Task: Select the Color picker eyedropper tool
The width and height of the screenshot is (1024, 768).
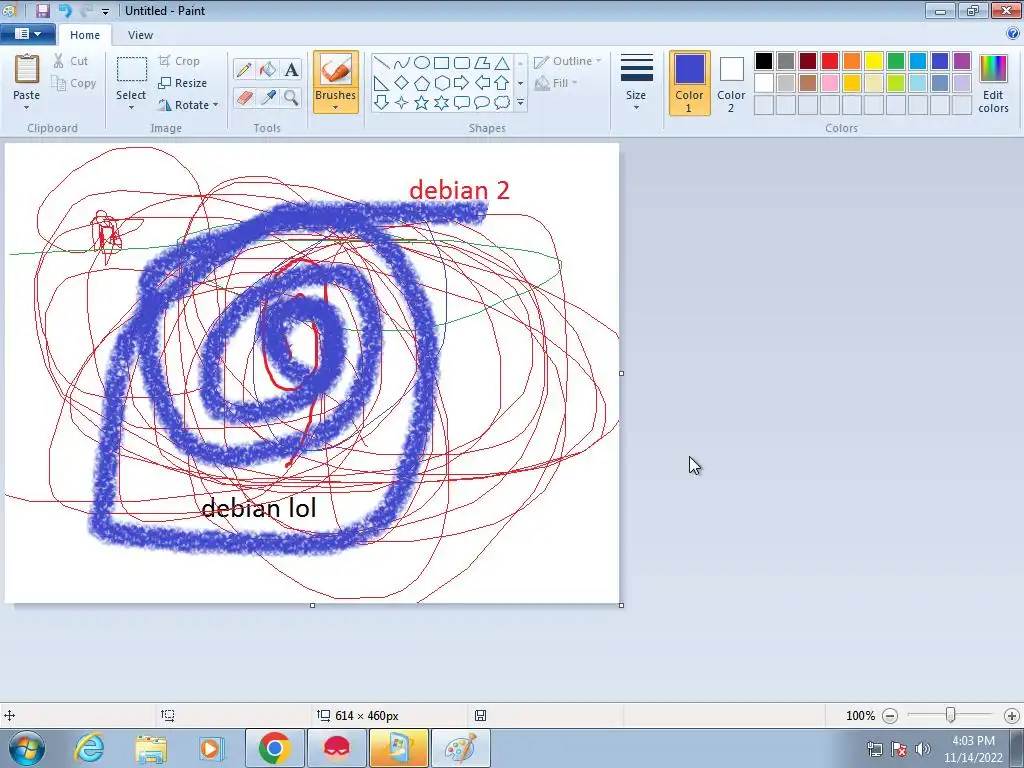Action: click(268, 98)
